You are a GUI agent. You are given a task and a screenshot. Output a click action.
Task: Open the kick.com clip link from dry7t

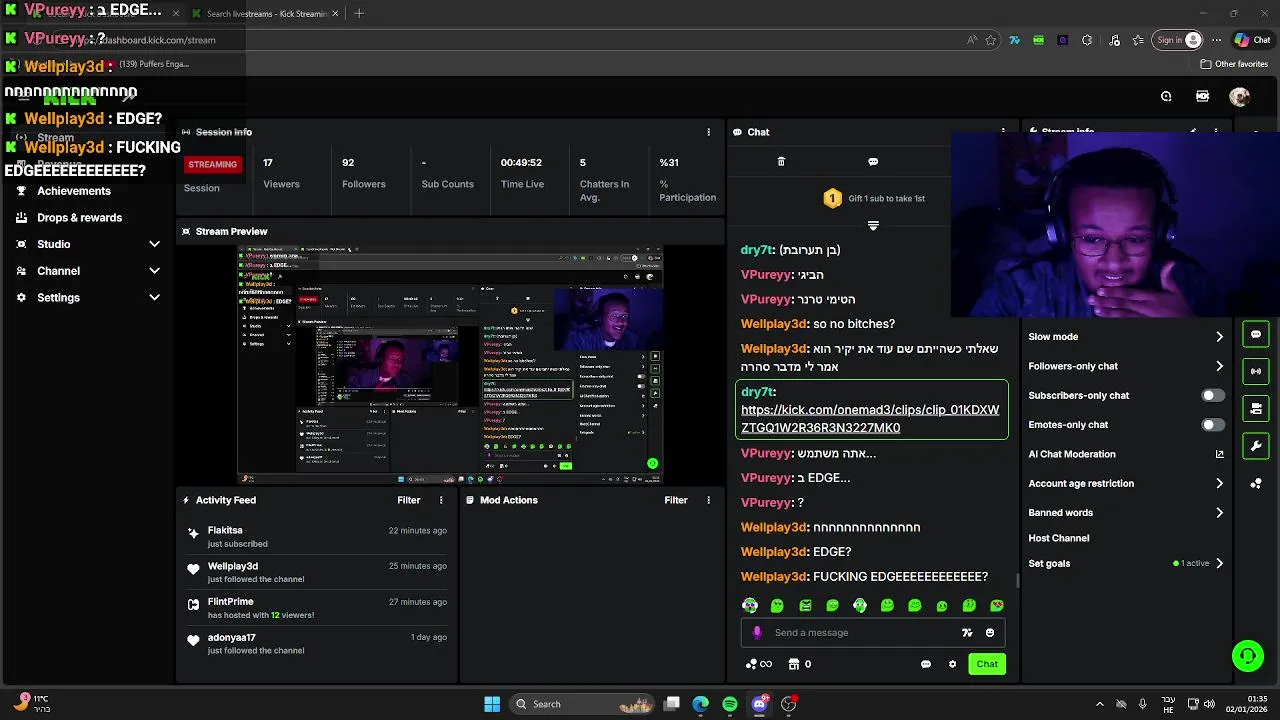click(870, 419)
